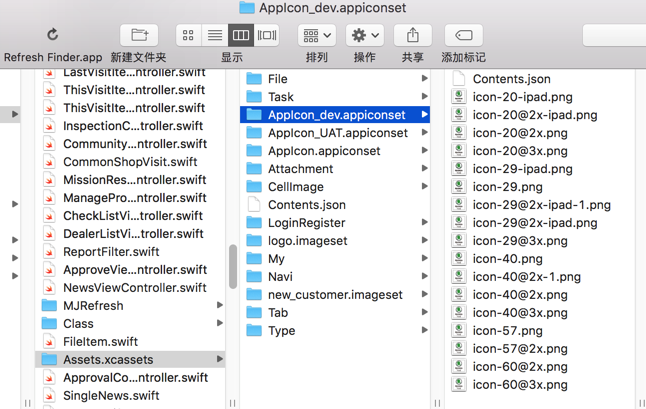Select Assets.xcassets folder
This screenshot has width=646, height=409.
[130, 360]
